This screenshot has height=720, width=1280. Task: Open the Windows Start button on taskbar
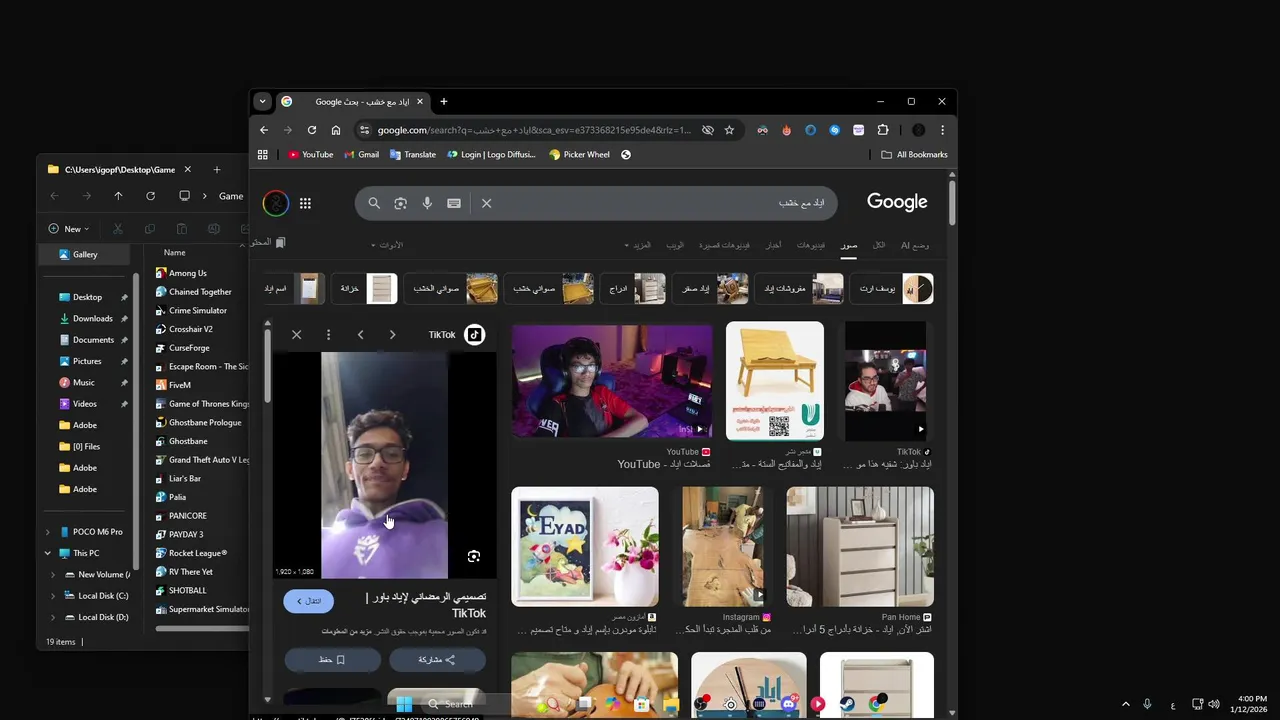404,704
